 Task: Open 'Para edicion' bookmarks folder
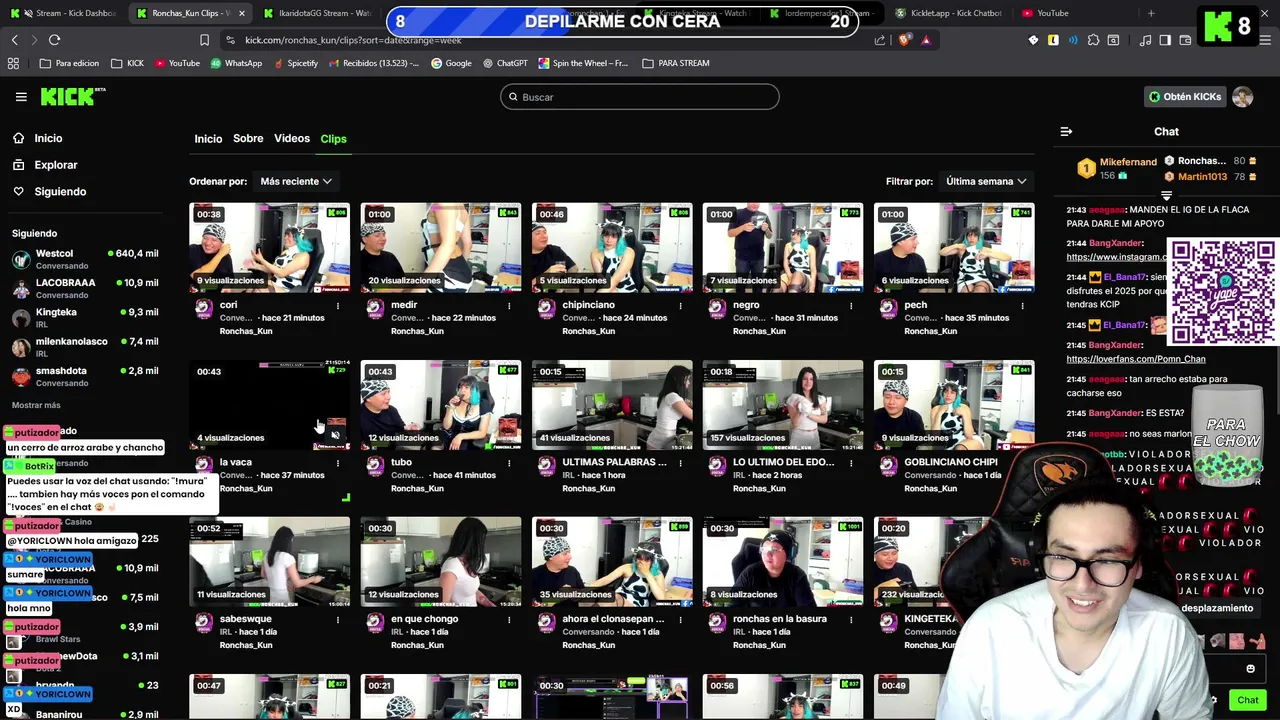click(x=69, y=63)
